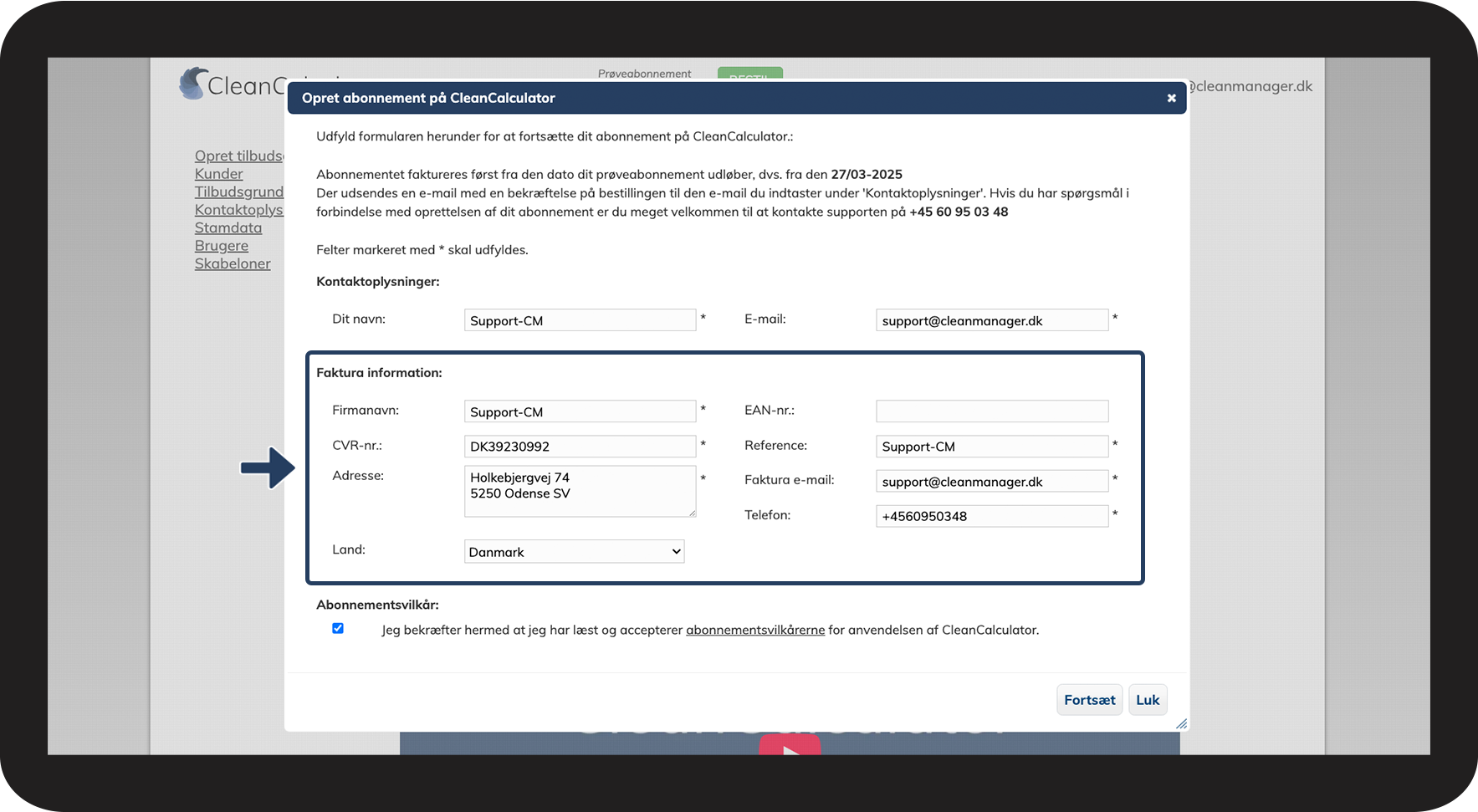Screen dimensions: 1478x812
Task: Click the CVR-nr. field with DK39230992
Action: coord(580,447)
